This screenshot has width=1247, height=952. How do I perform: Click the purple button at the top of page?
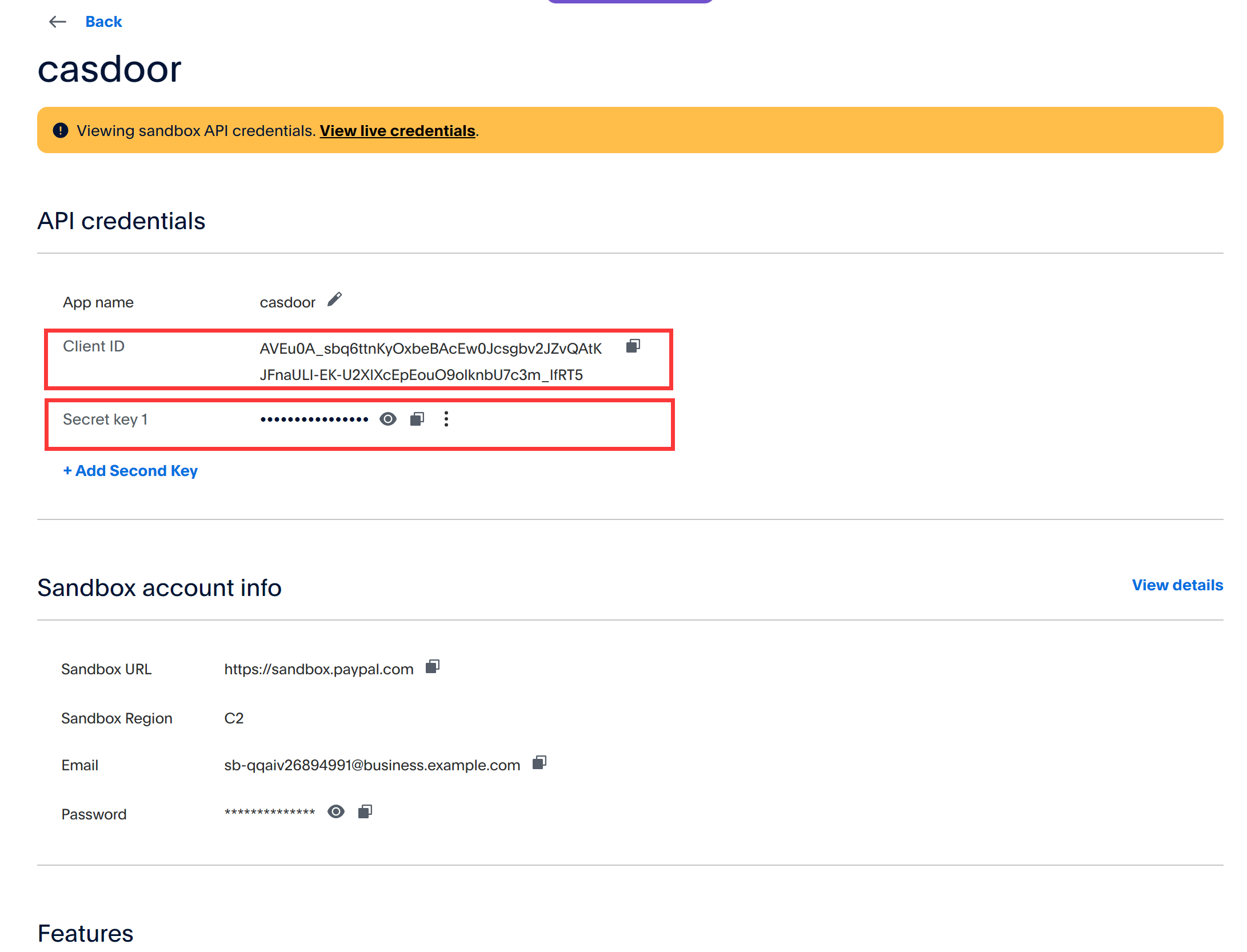point(630,2)
